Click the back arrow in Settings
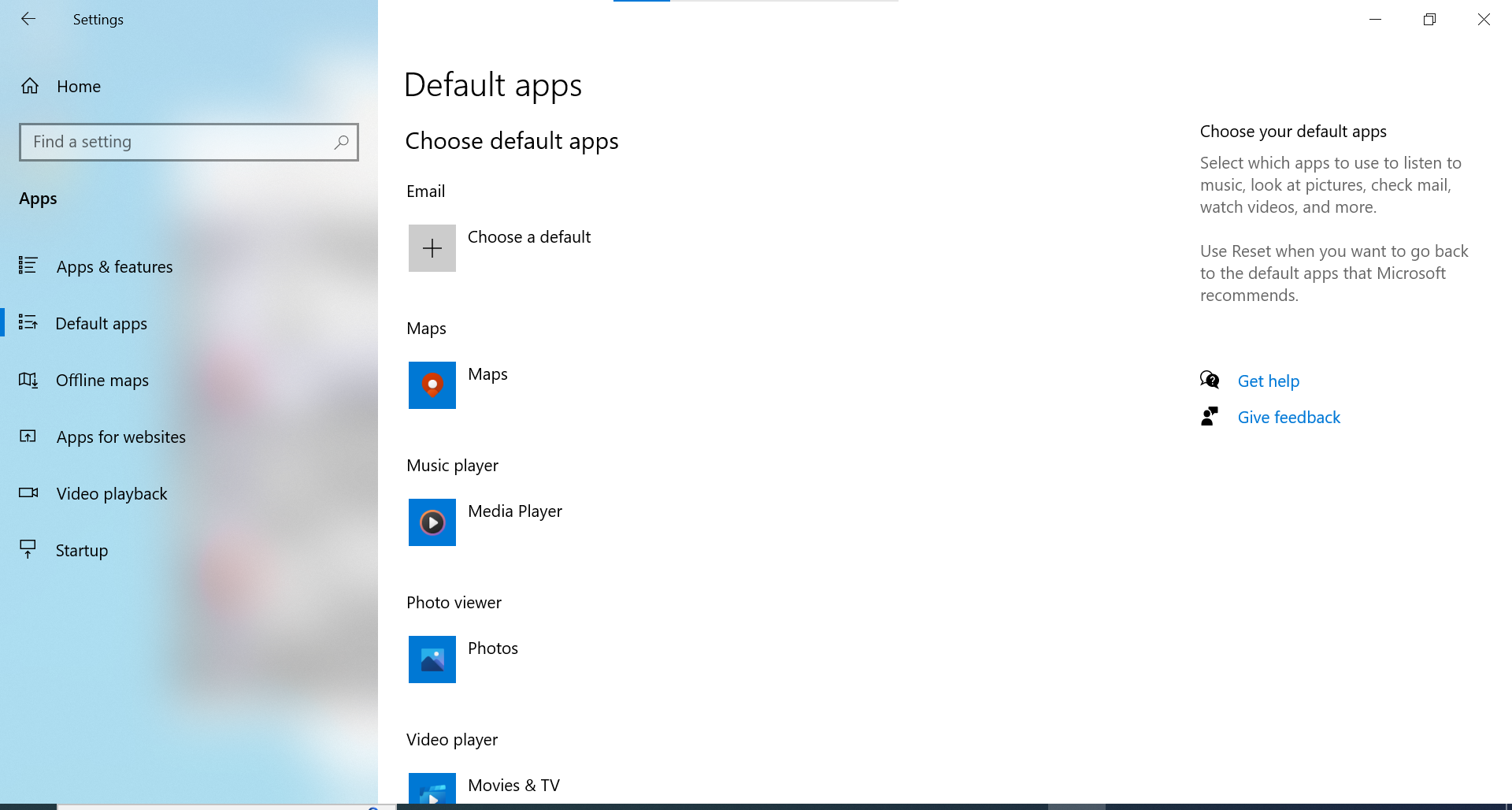The height and width of the screenshot is (810, 1512). pyautogui.click(x=28, y=19)
